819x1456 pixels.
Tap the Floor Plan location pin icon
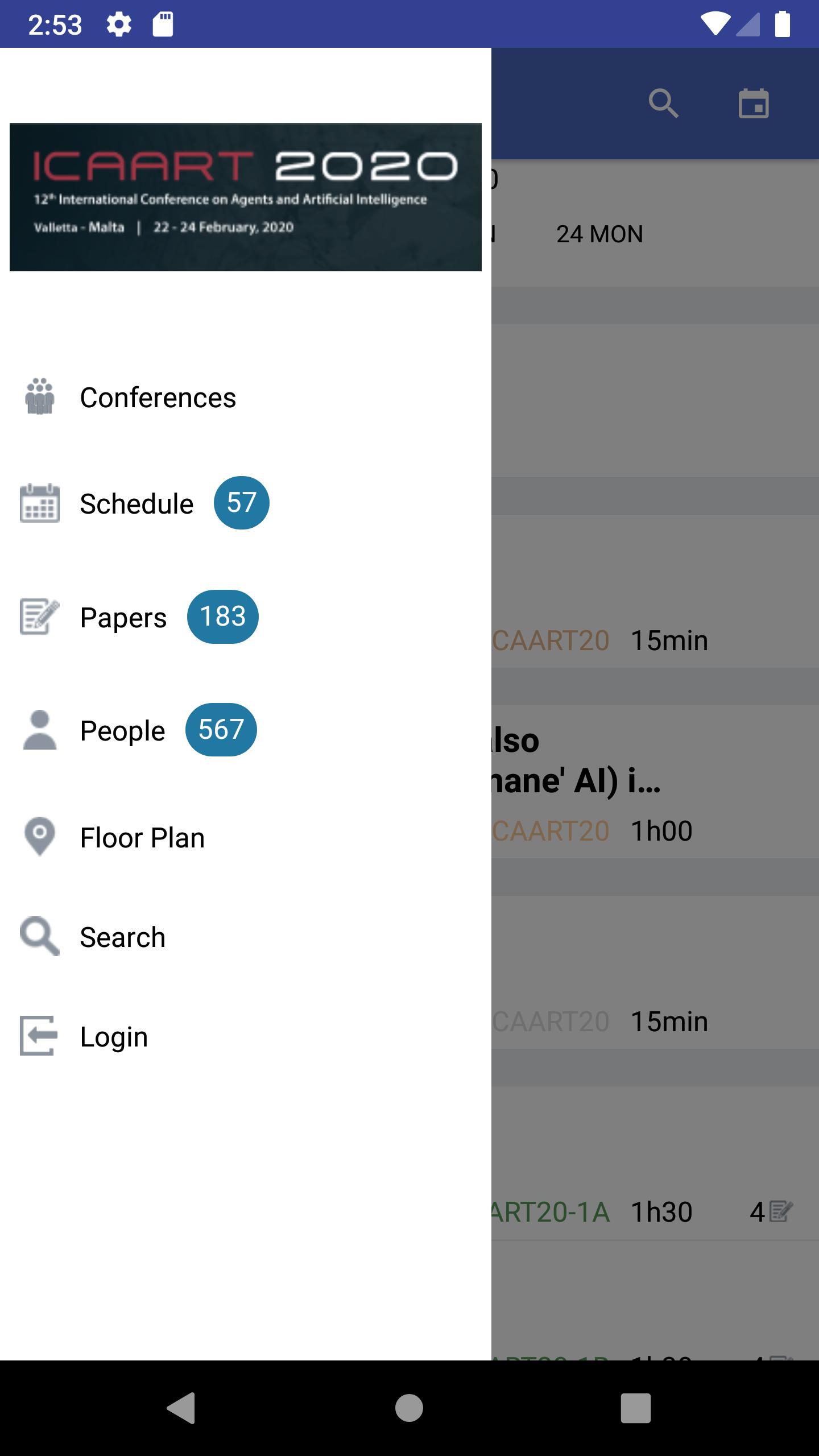pos(40,837)
